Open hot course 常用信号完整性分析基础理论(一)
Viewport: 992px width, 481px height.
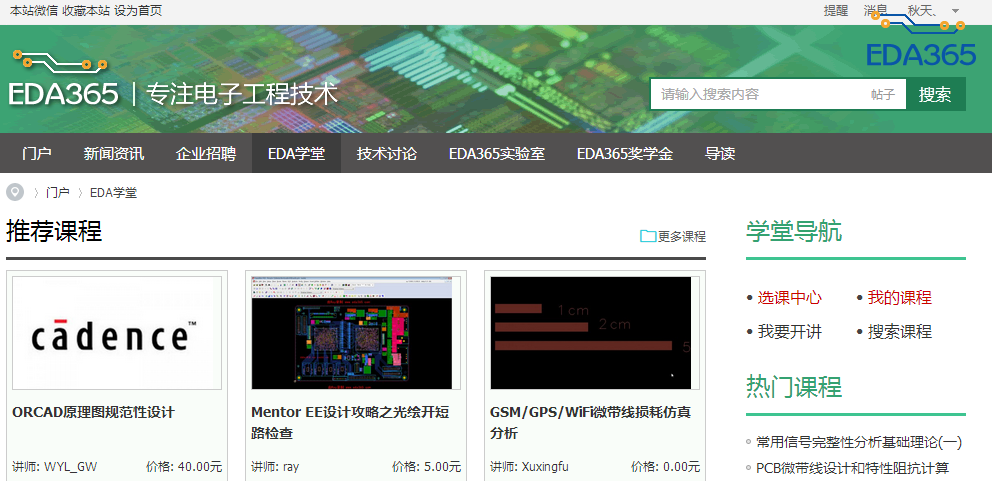pos(859,442)
